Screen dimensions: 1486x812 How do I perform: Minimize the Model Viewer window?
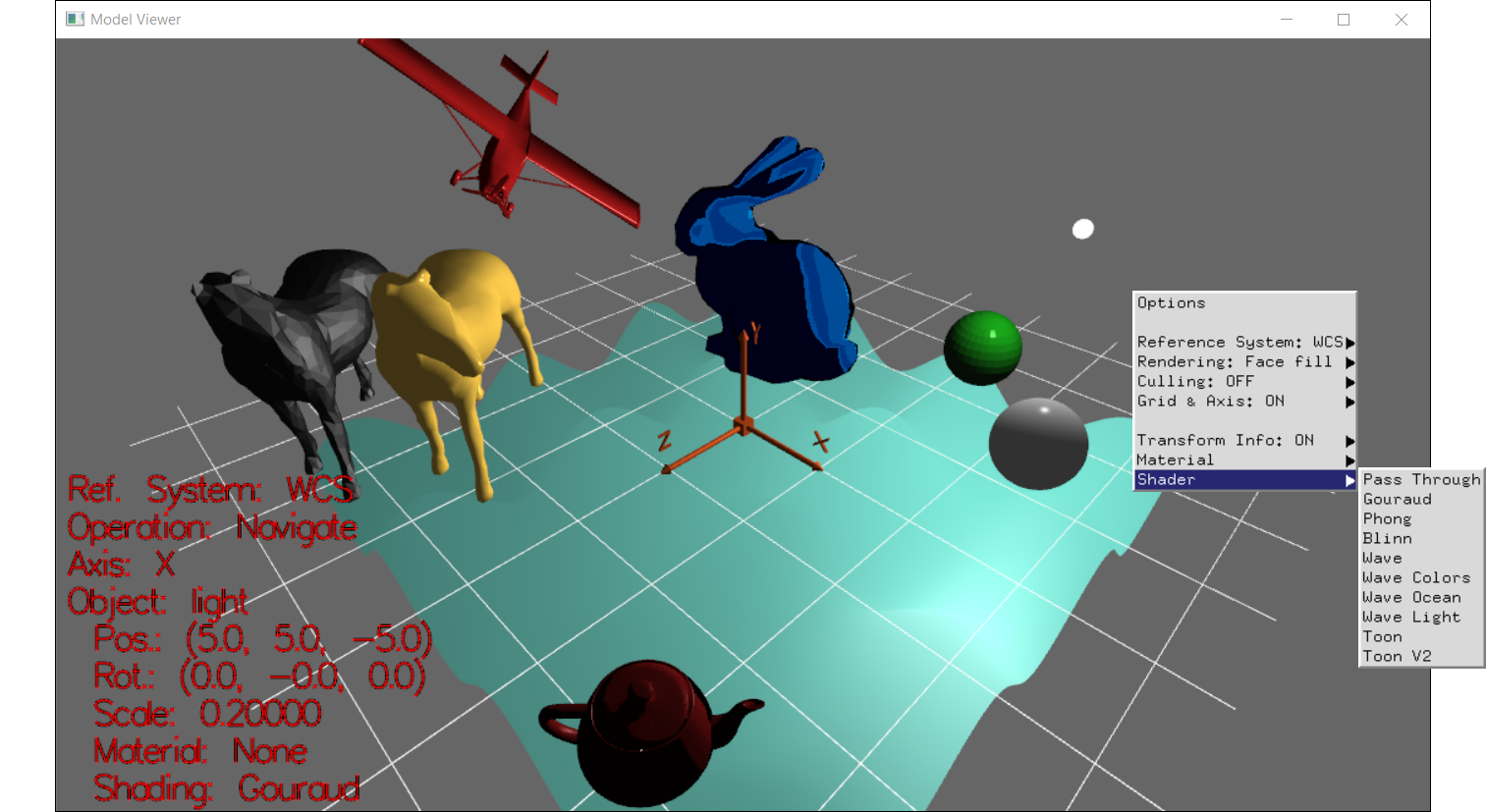(1287, 20)
